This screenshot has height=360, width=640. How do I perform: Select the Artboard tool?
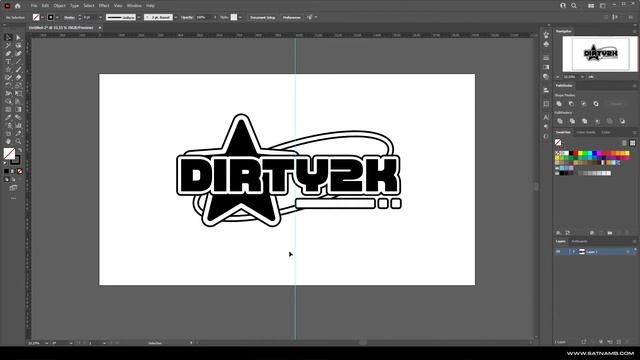8,133
